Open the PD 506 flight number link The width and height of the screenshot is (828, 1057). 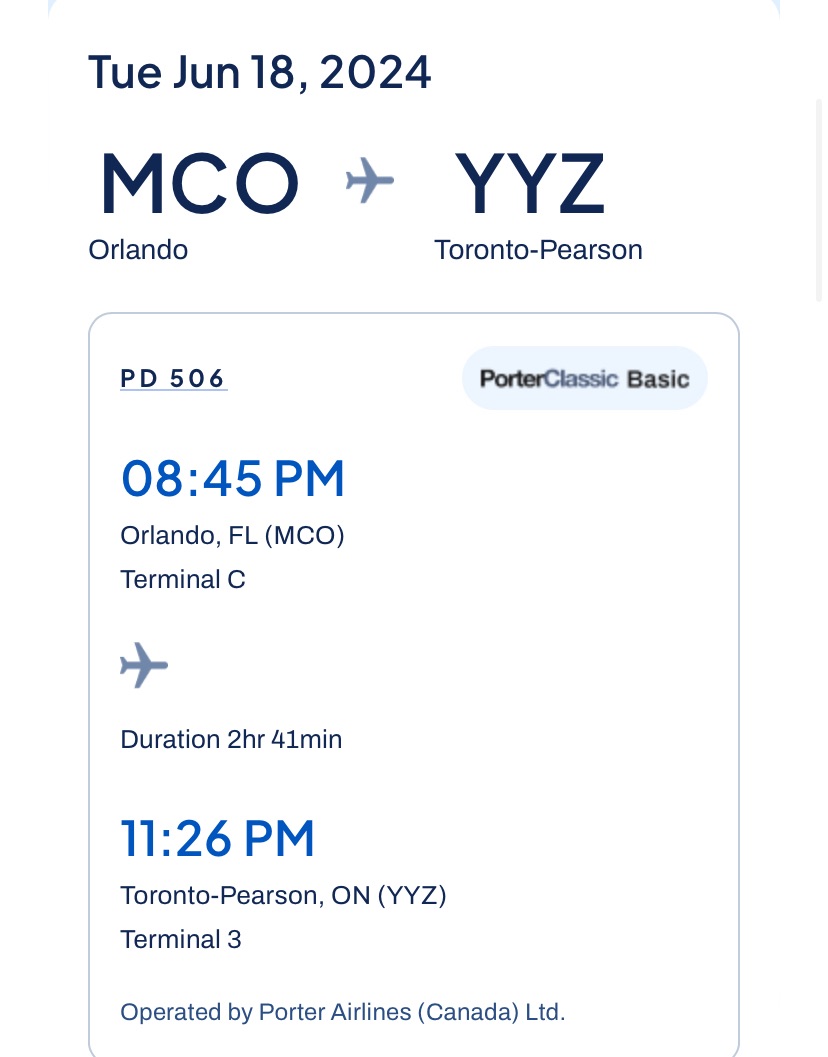tap(173, 378)
